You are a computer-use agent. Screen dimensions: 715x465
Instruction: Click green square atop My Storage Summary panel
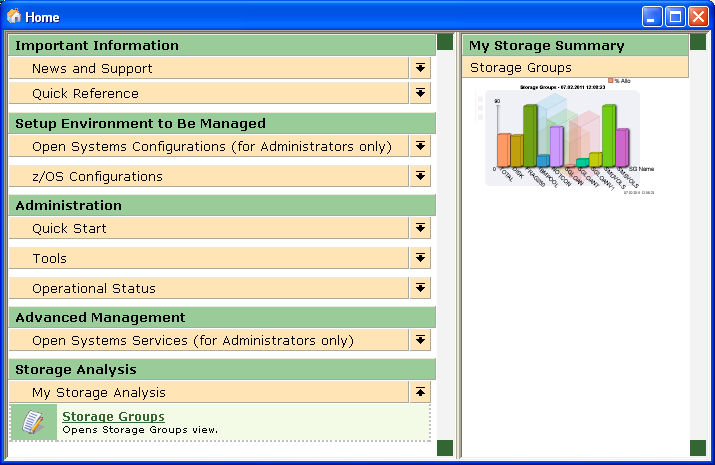697,42
